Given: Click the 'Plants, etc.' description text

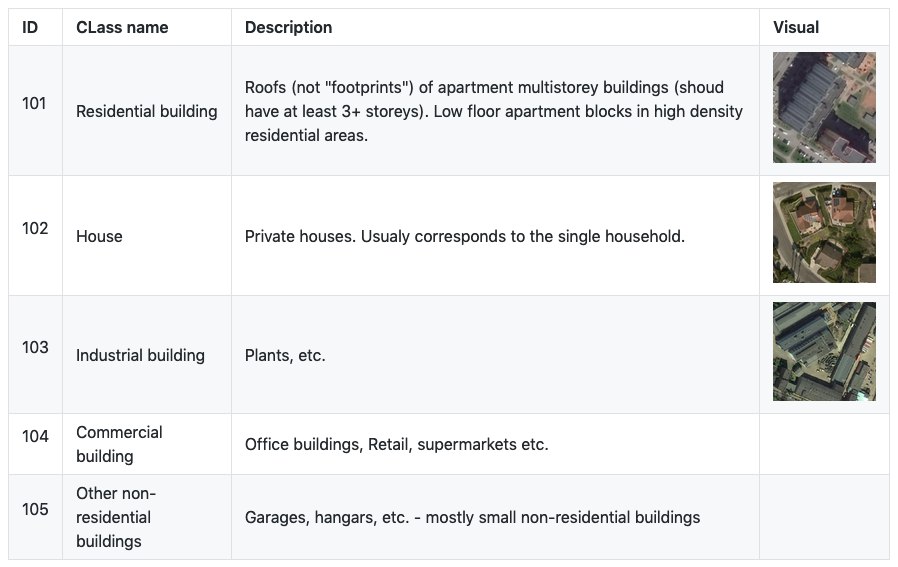Looking at the screenshot, I should 285,356.
